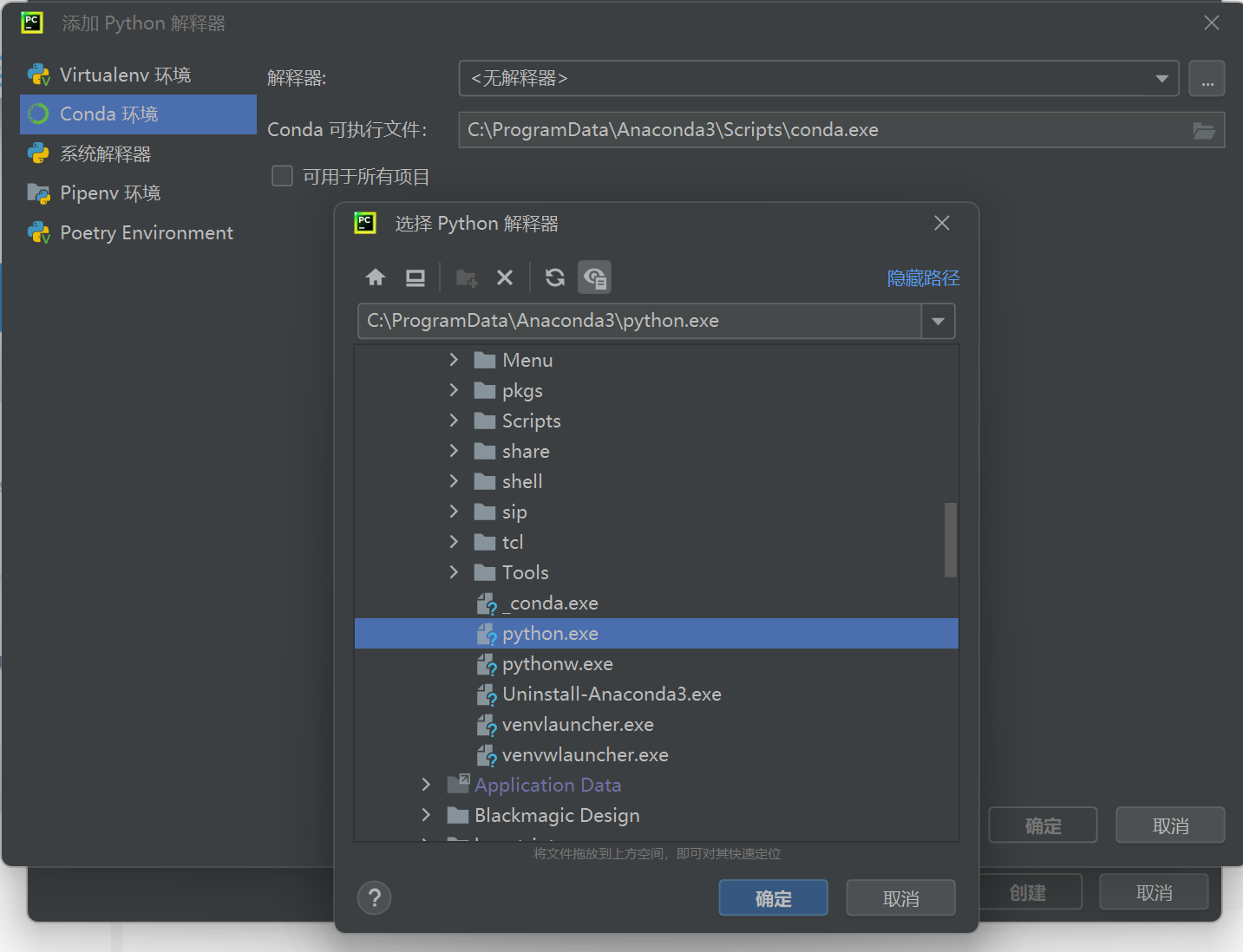Viewport: 1243px width, 952px height.
Task: Open the path history dropdown arrow
Action: coord(938,322)
